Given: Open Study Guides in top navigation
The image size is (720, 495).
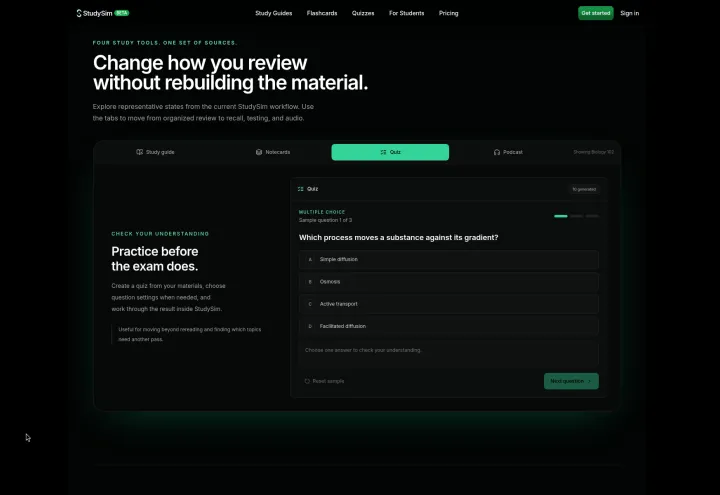Looking at the screenshot, I should (274, 13).
